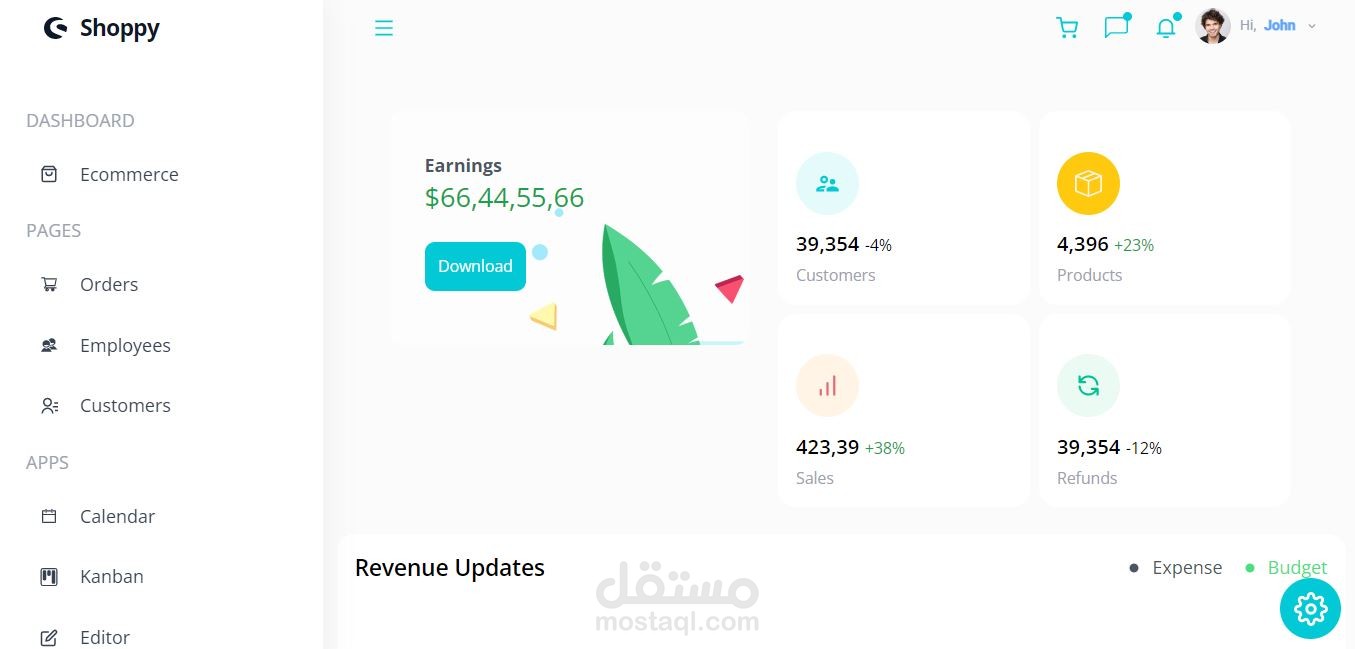Click the Customers stat people icon
The image size is (1355, 649).
point(827,183)
